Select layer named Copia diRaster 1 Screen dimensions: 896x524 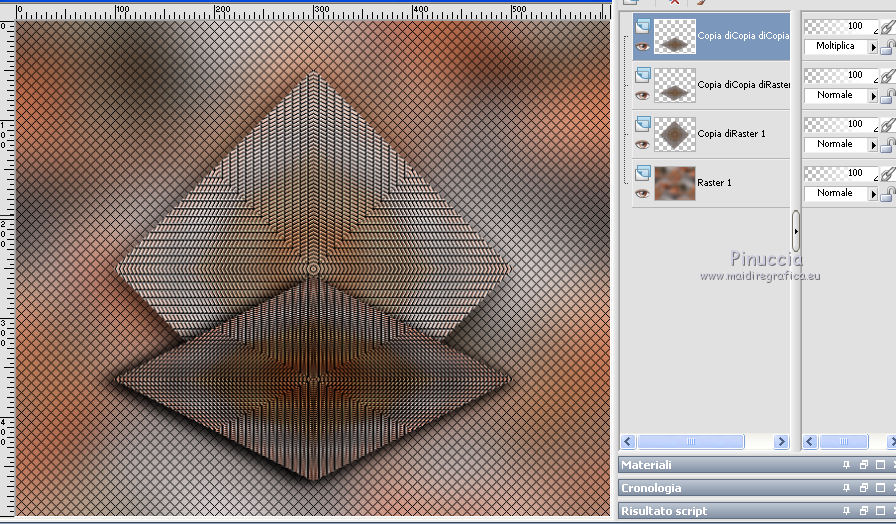731,134
